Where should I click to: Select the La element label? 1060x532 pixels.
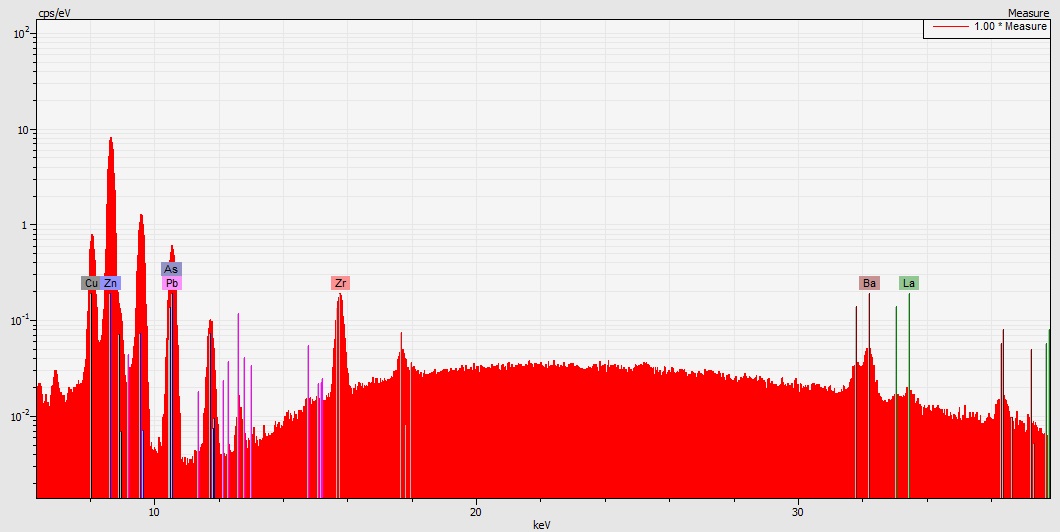click(x=909, y=283)
